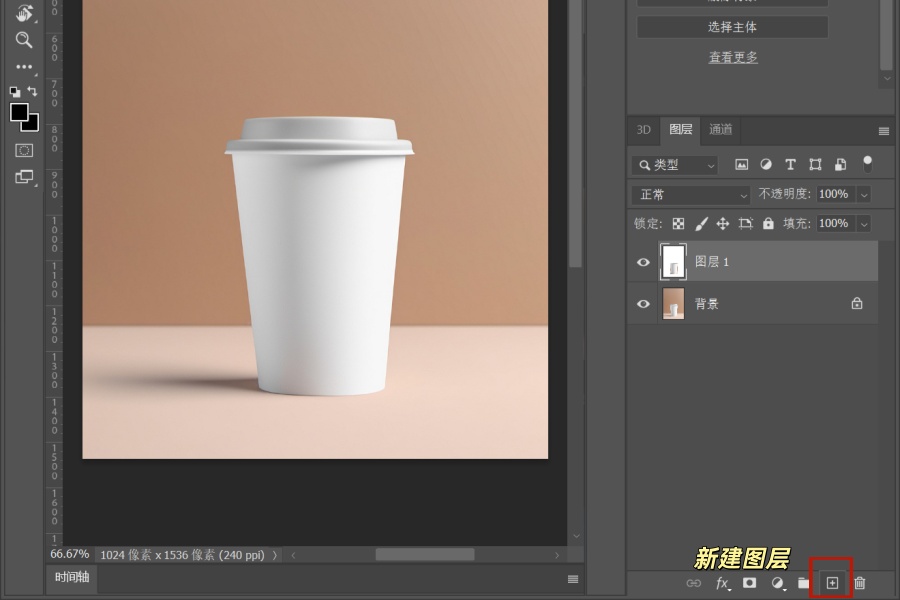Swap foreground and background colors
900x600 pixels.
pos(33,91)
